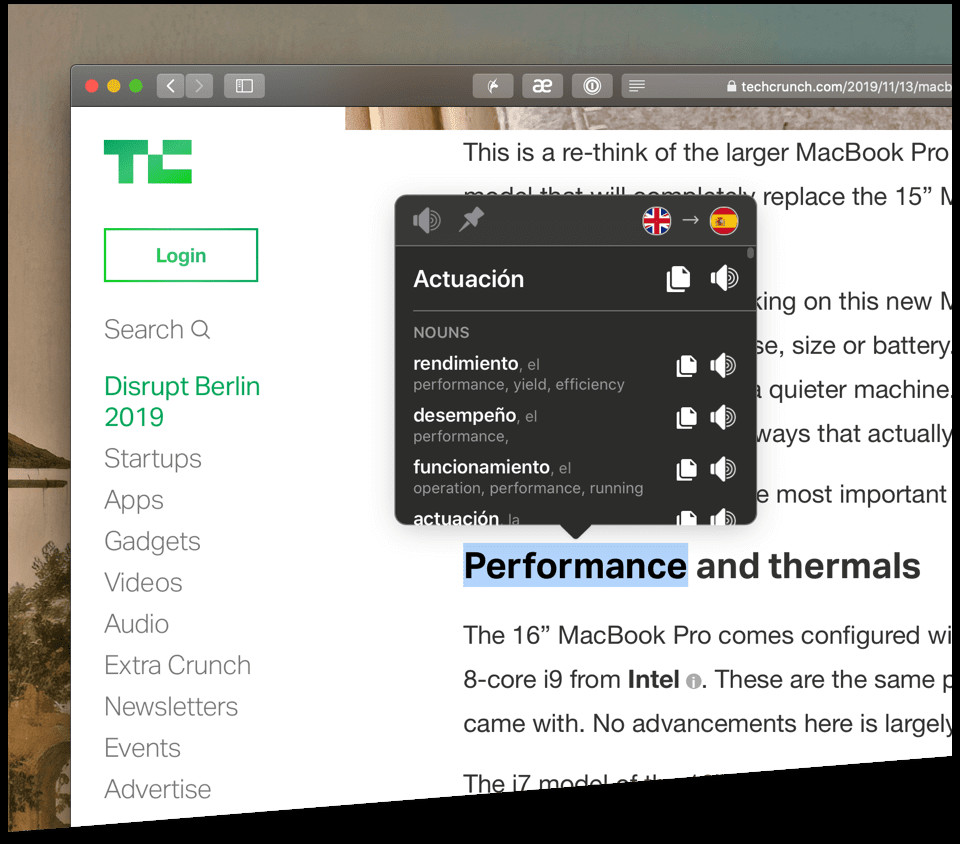Copy the word rendimiento
Screen dimensions: 960x844
[686, 365]
